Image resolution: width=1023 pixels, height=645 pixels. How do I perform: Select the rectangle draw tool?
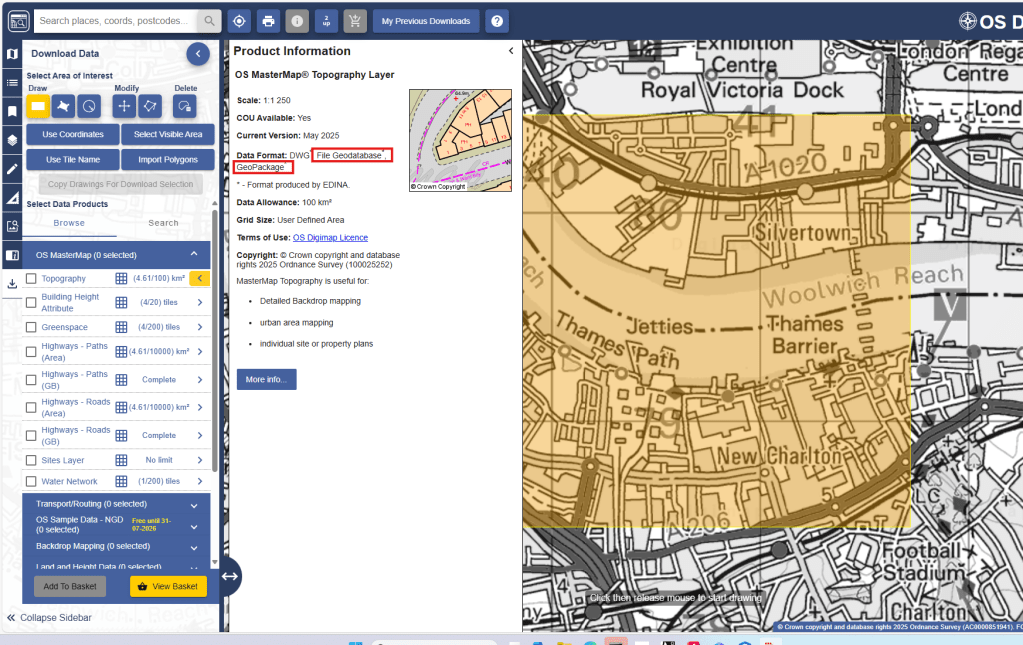[38, 105]
